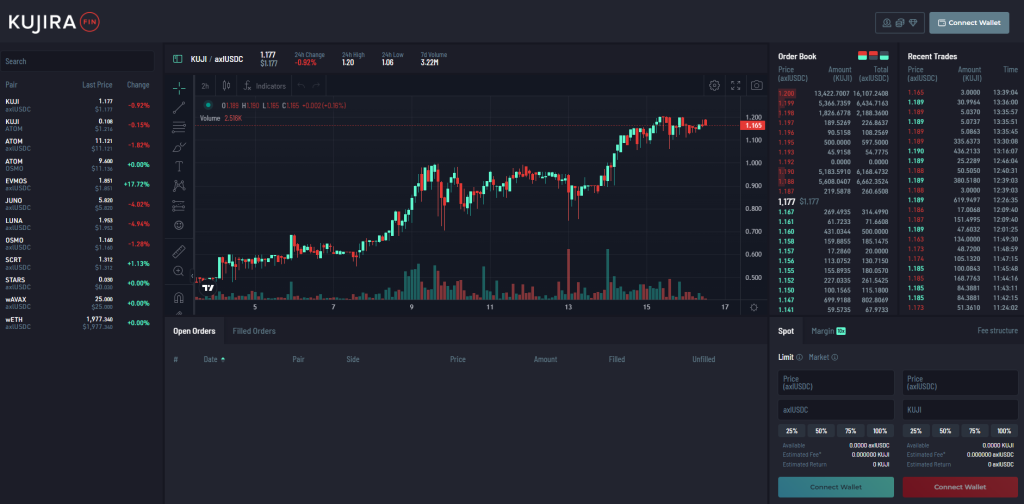This screenshot has width=1024, height=504.
Task: Open the chart patterns tool
Action: (178, 185)
